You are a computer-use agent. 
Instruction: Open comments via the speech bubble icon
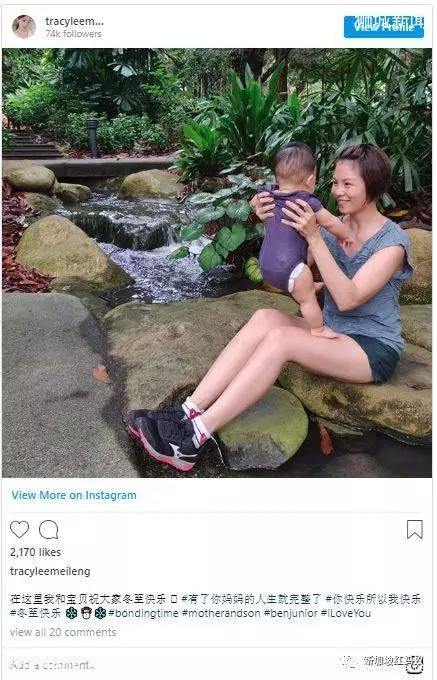click(49, 530)
